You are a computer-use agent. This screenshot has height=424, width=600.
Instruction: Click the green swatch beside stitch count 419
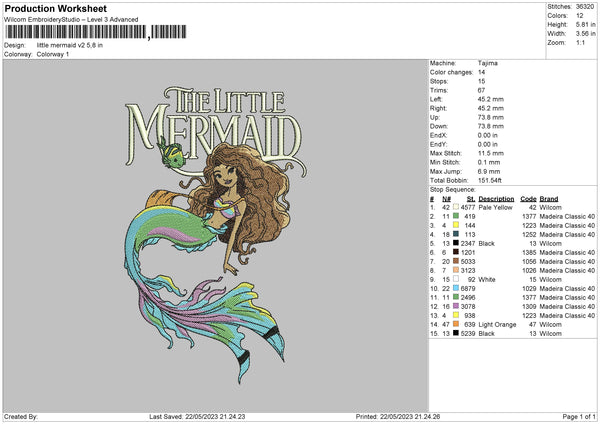point(456,216)
